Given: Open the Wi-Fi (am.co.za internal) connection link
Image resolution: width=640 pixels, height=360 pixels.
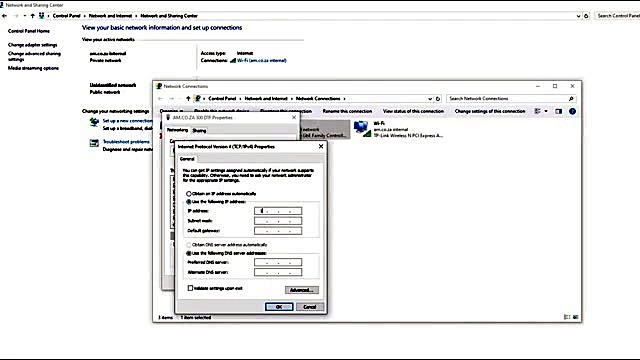Looking at the screenshot, I should pos(262,60).
